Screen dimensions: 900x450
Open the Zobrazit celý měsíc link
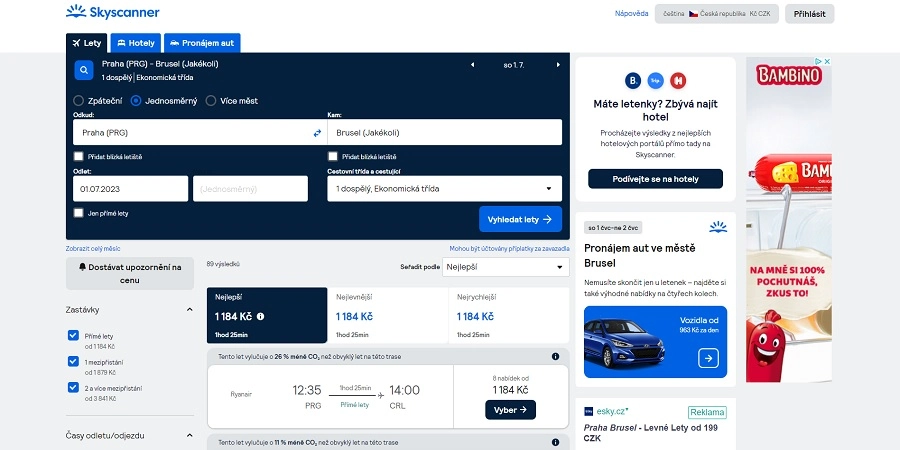(93, 249)
